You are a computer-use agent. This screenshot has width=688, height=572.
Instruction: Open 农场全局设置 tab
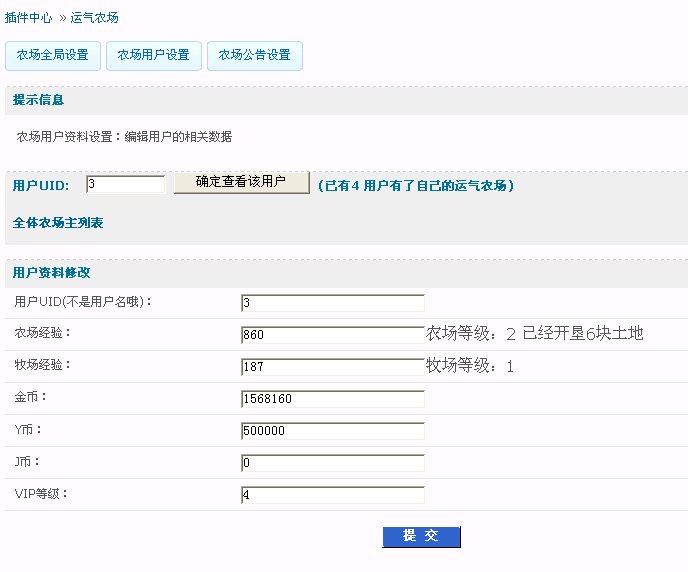click(x=52, y=56)
